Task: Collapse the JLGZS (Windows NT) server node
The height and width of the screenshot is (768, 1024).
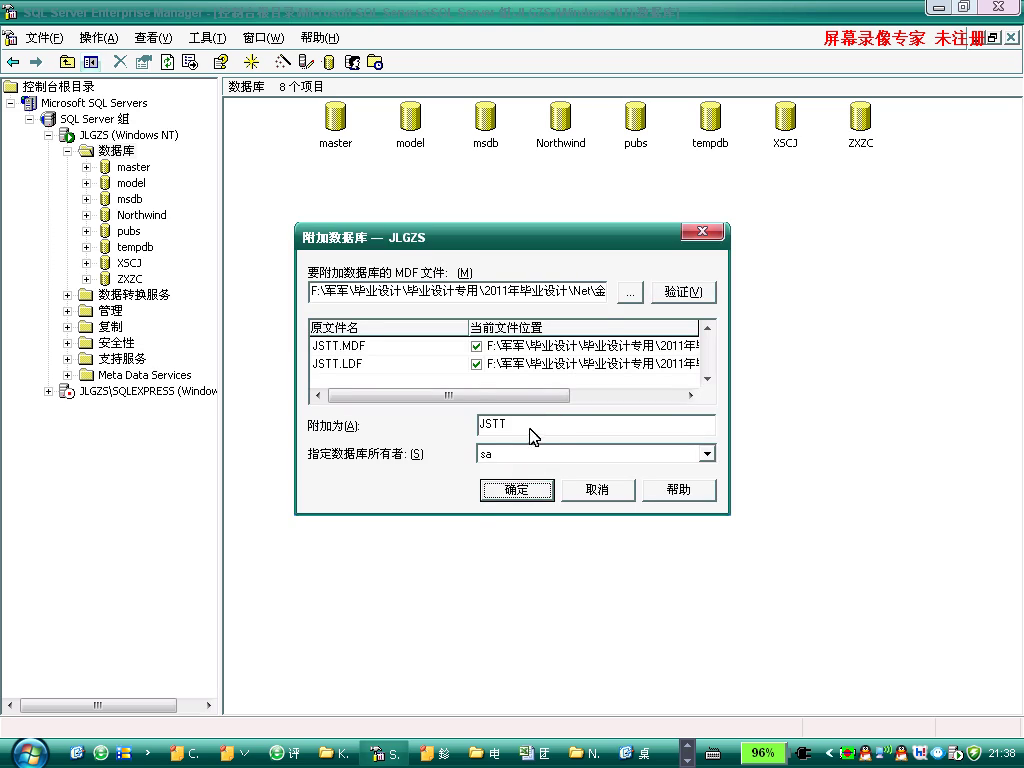Action: tap(48, 135)
